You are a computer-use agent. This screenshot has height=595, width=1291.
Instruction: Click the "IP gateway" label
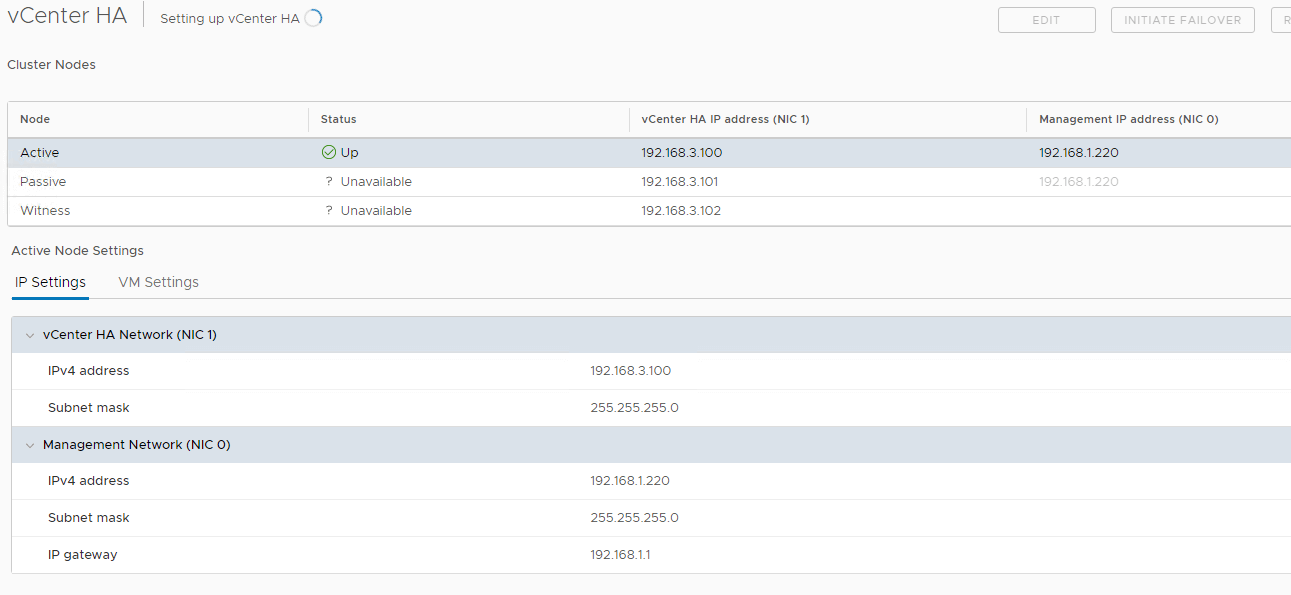[x=83, y=555]
